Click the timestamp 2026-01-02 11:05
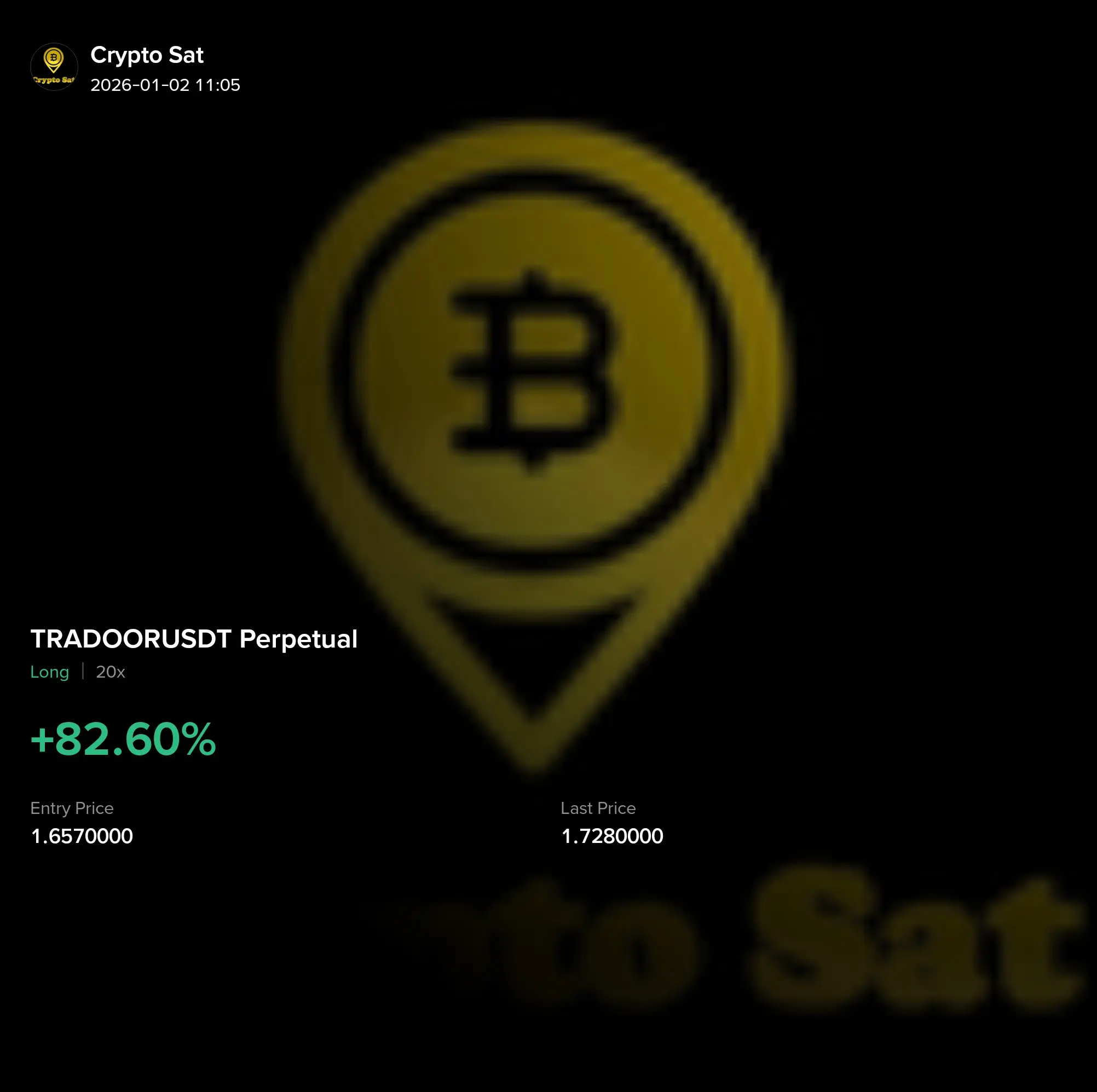Image resolution: width=1097 pixels, height=1092 pixels. click(x=165, y=85)
